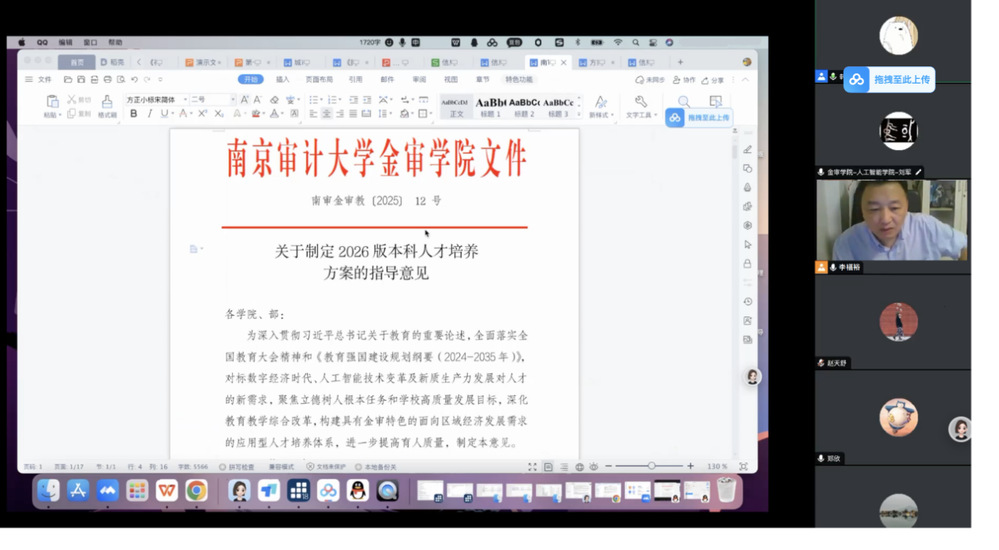Open the QQ penguin app in Dock
The width and height of the screenshot is (999, 550).
[358, 490]
